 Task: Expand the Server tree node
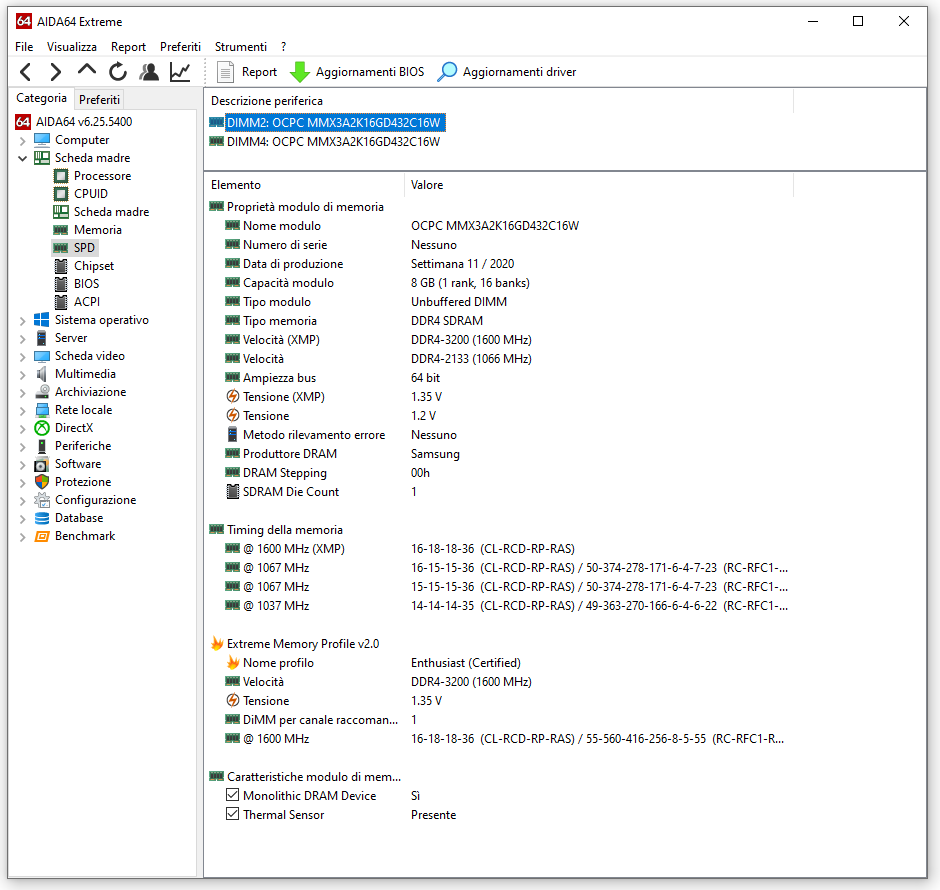pyautogui.click(x=22, y=339)
